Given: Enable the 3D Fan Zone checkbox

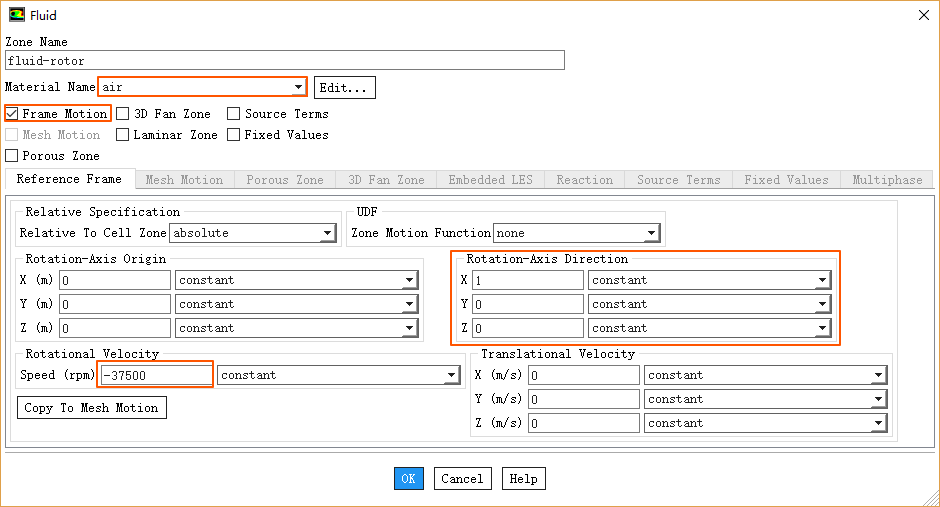Looking at the screenshot, I should (123, 114).
